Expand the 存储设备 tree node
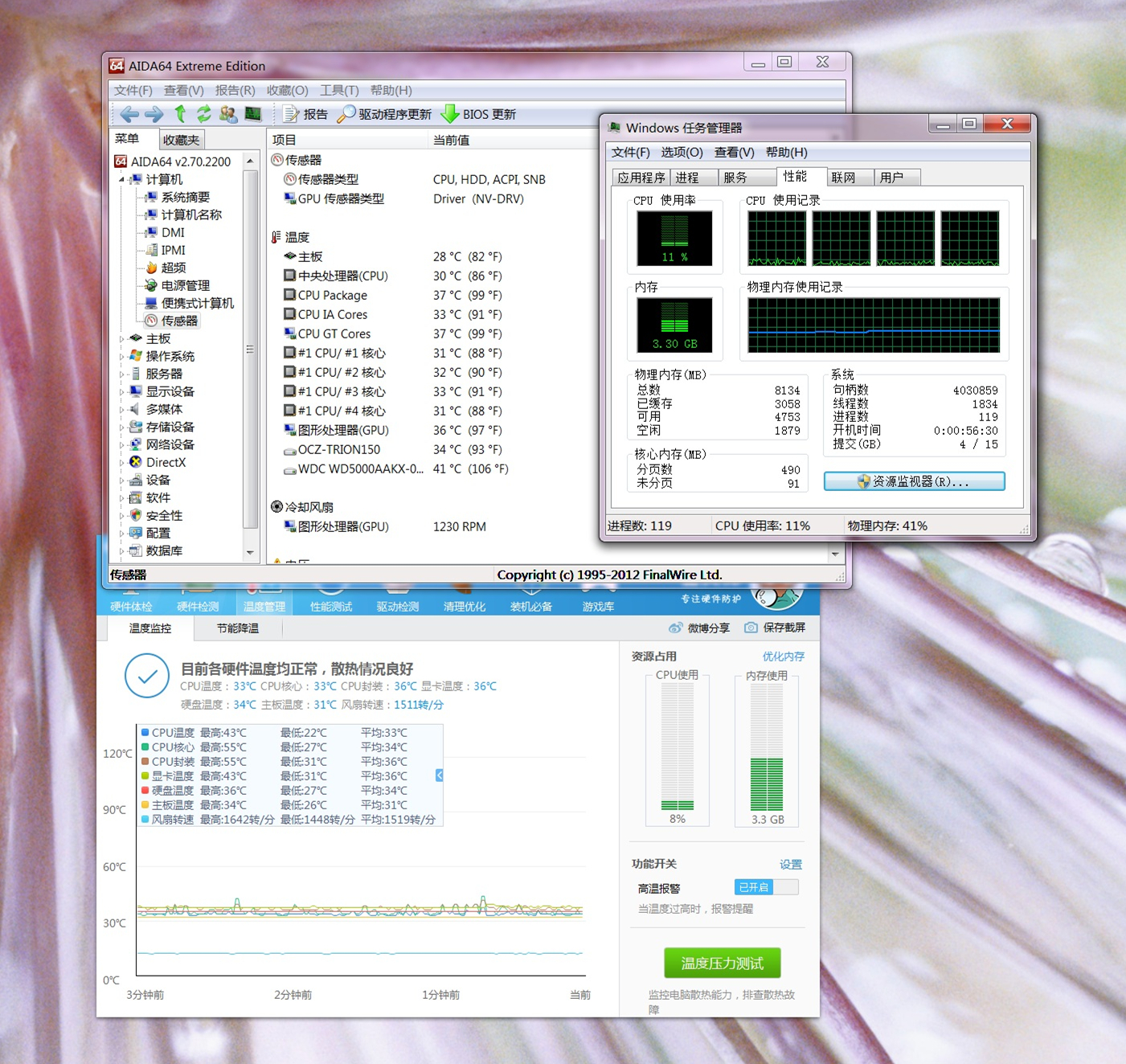Screen dimensions: 1126x1064 [122, 427]
